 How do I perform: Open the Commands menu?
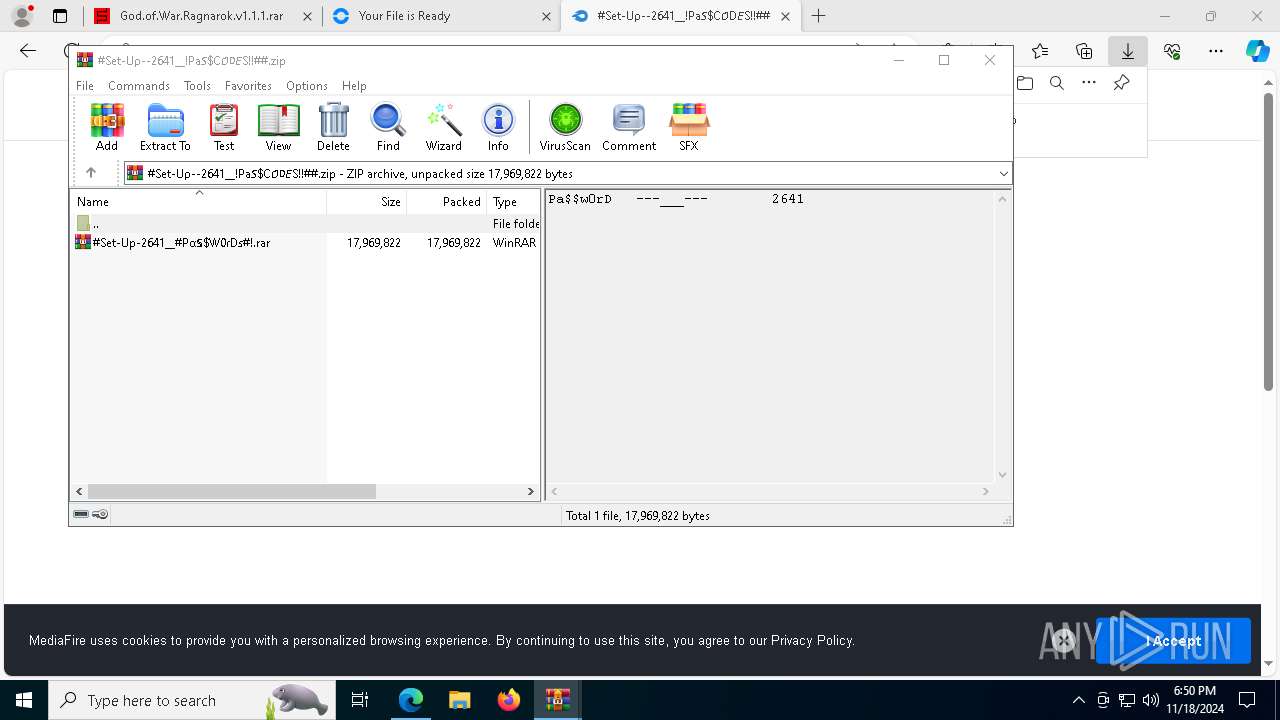pos(139,86)
